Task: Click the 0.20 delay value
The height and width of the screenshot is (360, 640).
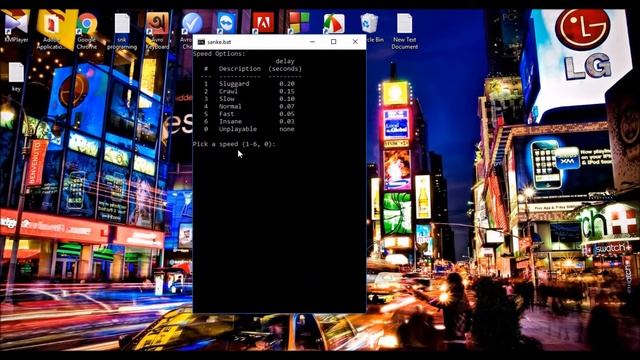Action: [x=287, y=84]
